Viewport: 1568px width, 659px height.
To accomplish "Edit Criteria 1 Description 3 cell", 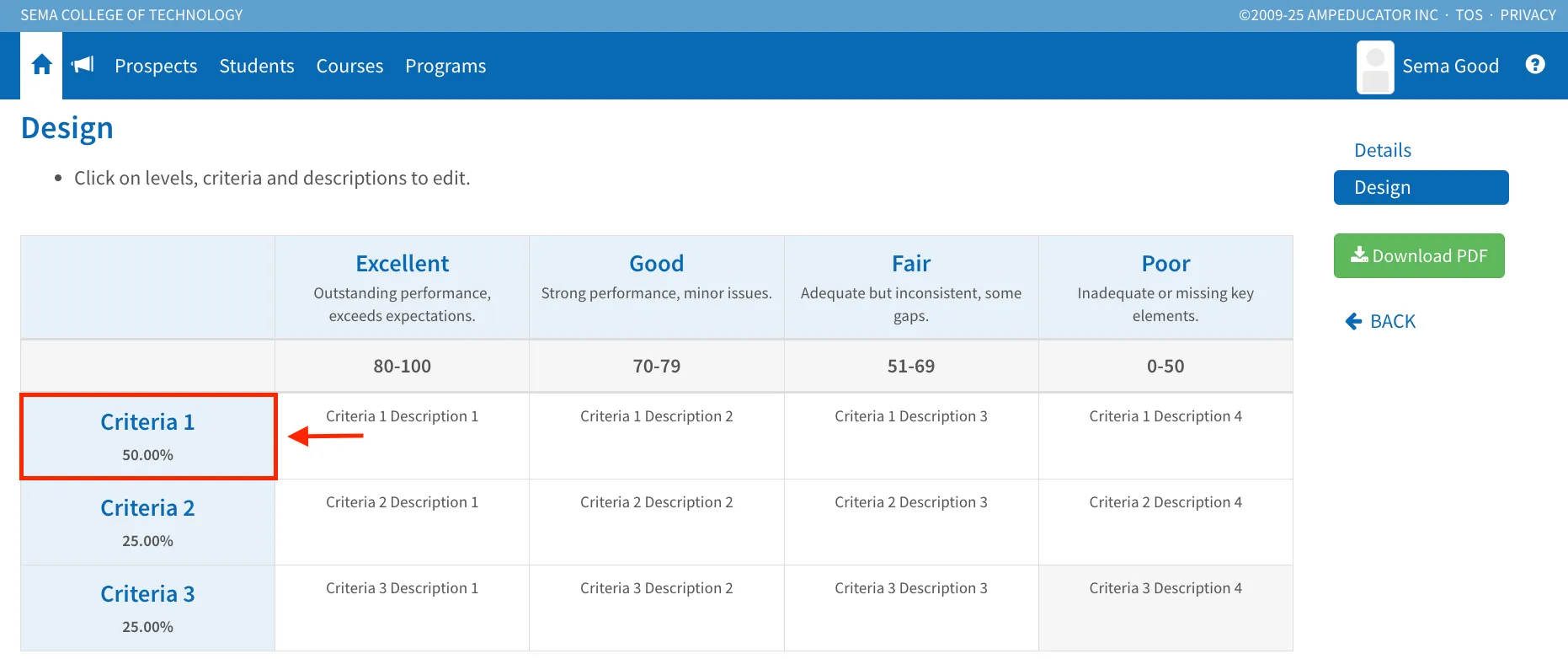I will point(910,437).
